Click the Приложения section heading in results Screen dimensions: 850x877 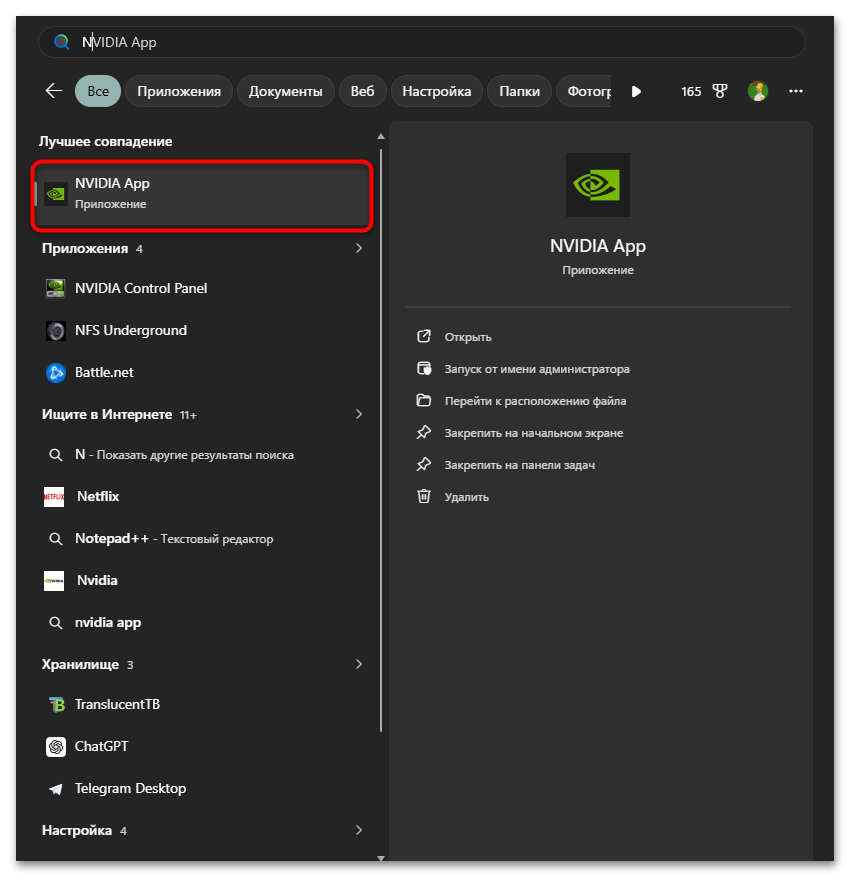(x=85, y=248)
